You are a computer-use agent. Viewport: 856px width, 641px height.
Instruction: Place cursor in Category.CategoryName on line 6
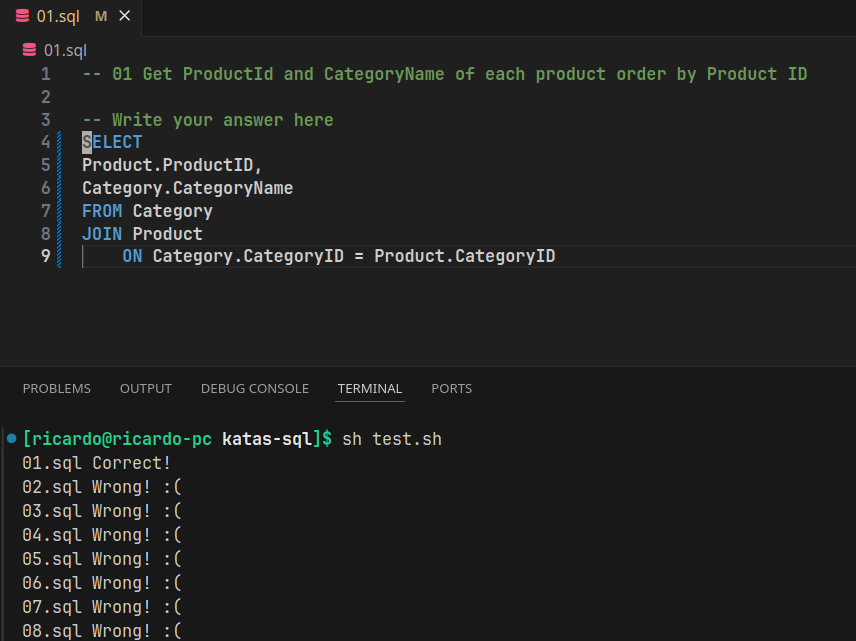pyautogui.click(x=187, y=188)
